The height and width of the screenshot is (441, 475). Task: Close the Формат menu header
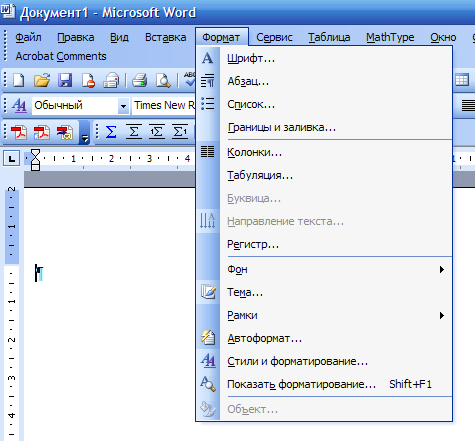[221, 37]
